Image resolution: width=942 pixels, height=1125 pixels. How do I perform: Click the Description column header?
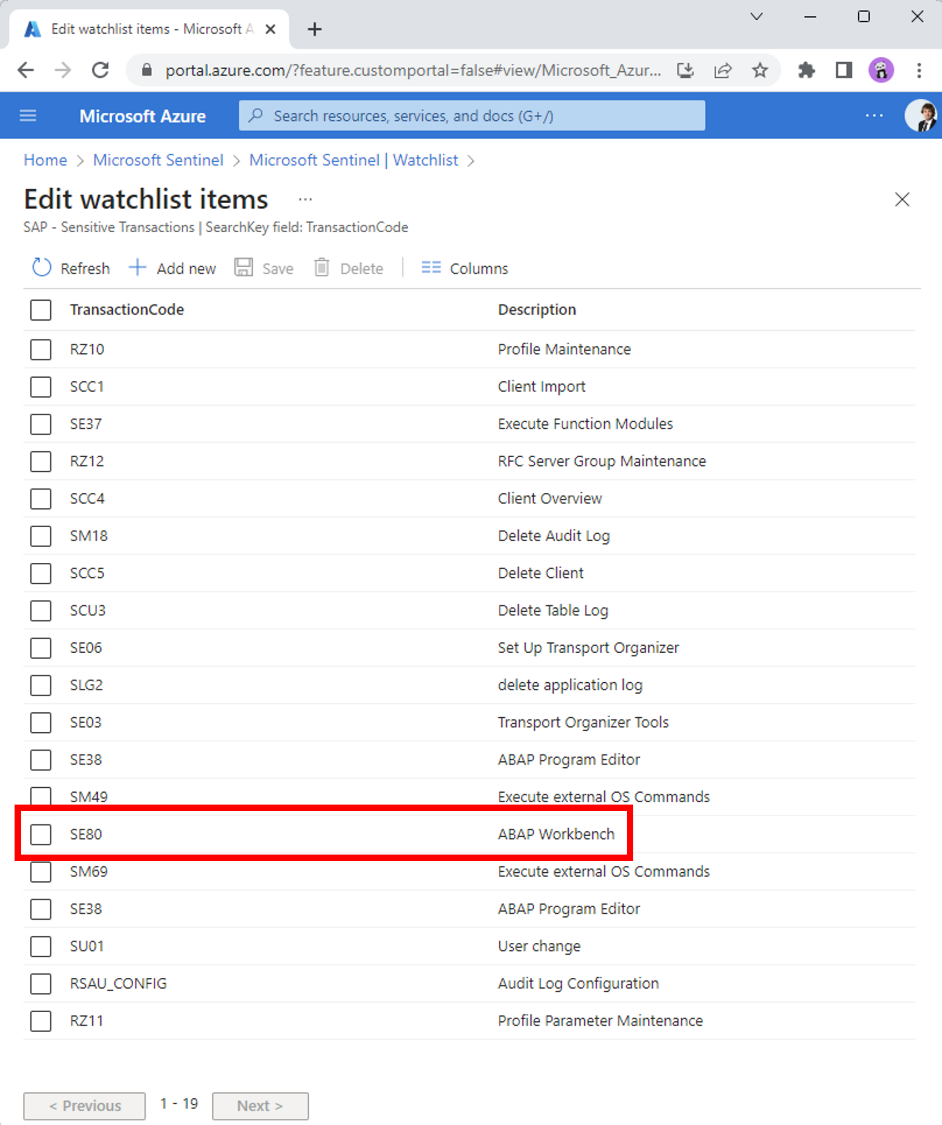[537, 309]
